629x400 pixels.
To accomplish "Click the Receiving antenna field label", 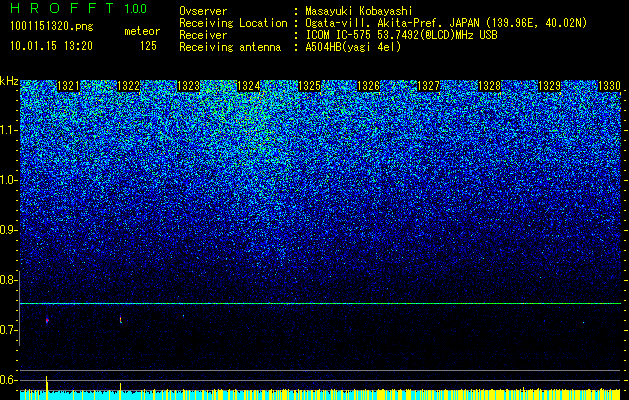I will pos(230,47).
